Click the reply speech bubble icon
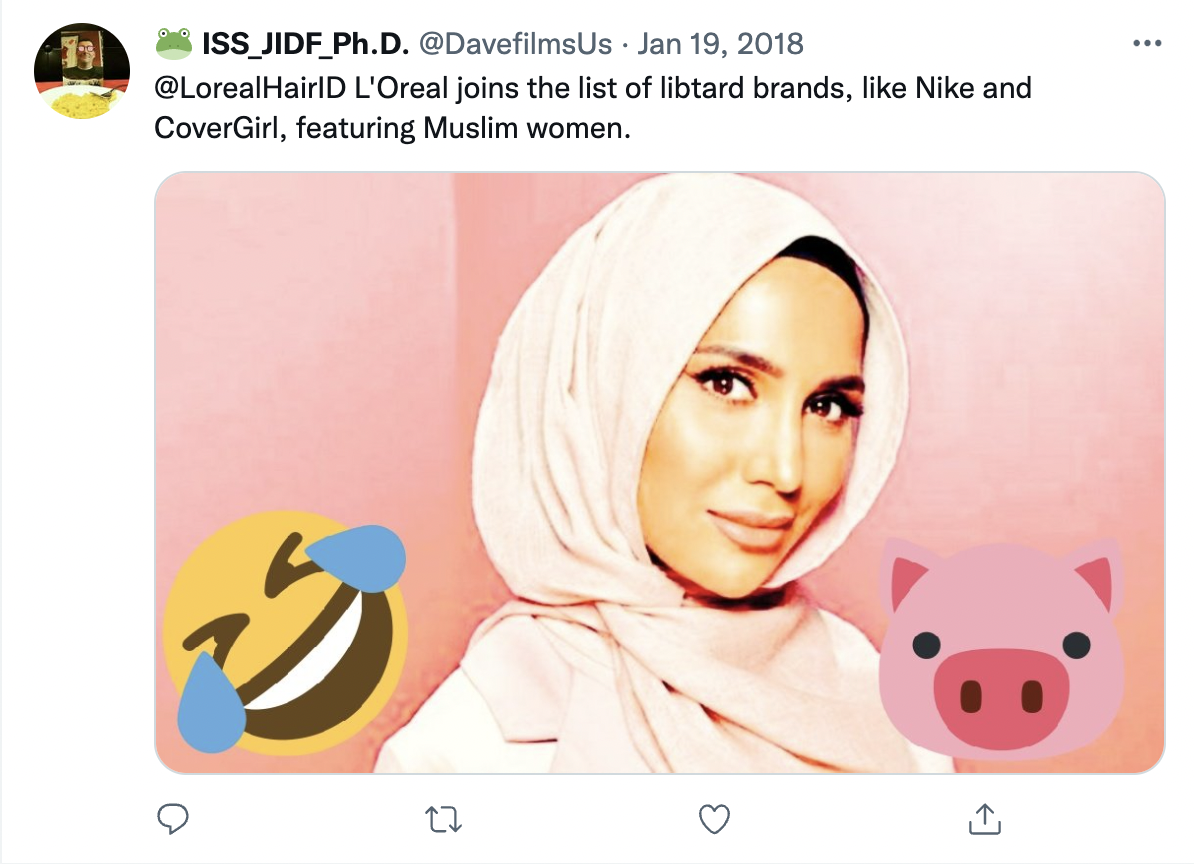Viewport: 1194px width, 864px height. (x=173, y=819)
